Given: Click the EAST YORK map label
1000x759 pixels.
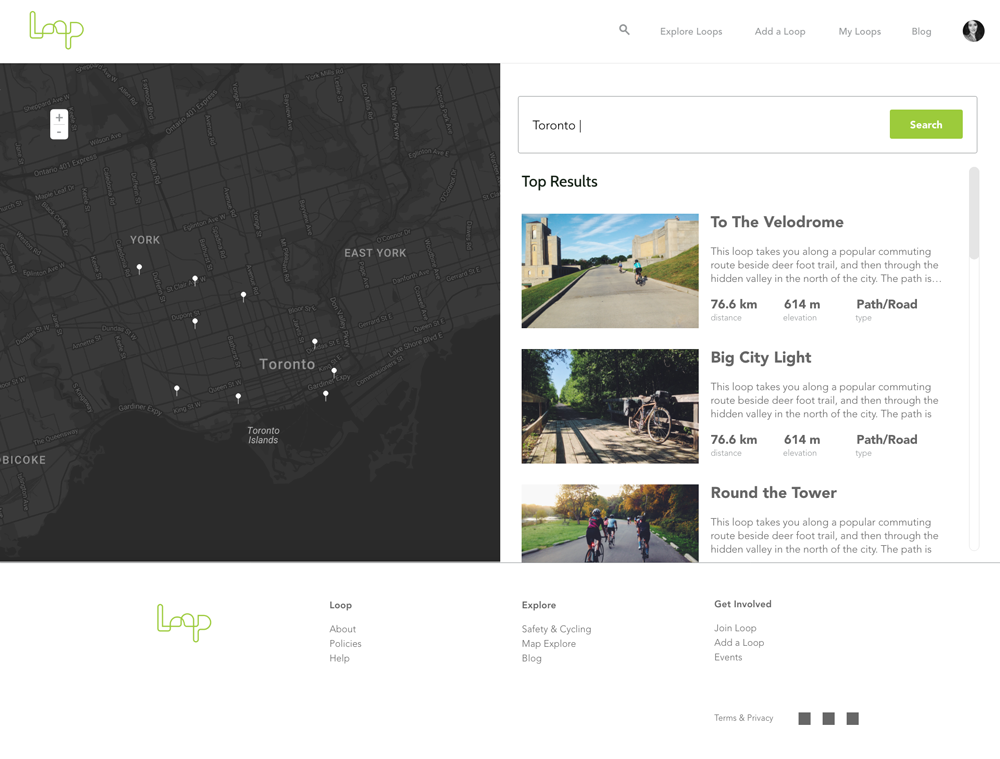Looking at the screenshot, I should pos(375,253).
